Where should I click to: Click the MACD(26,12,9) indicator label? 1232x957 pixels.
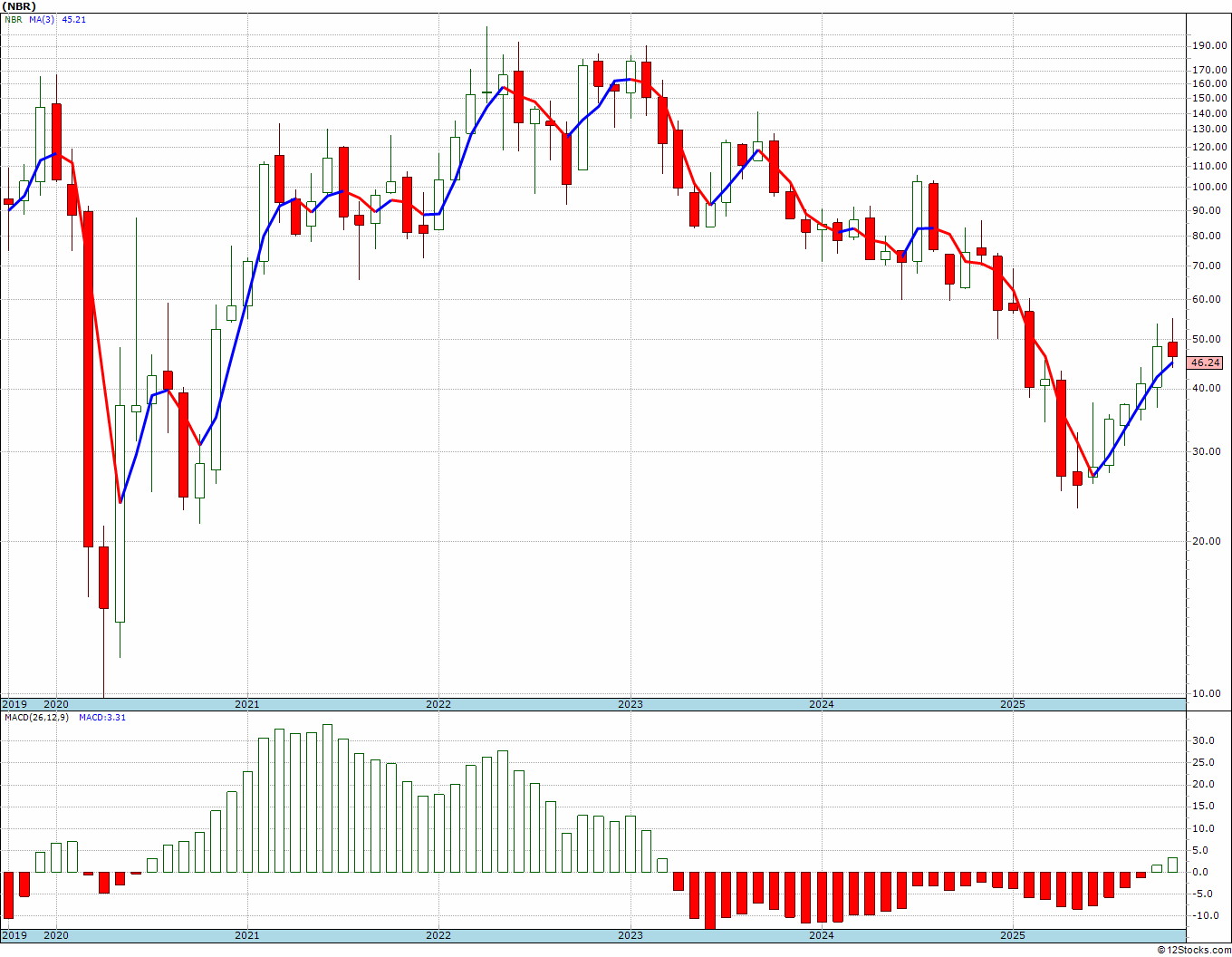pos(35,717)
